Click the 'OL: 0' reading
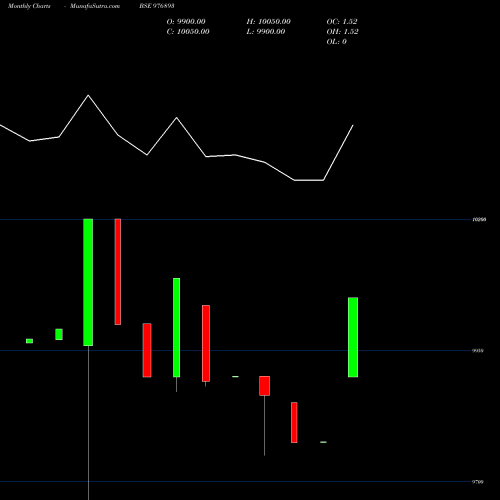This screenshot has width=500, height=500. pos(337,42)
